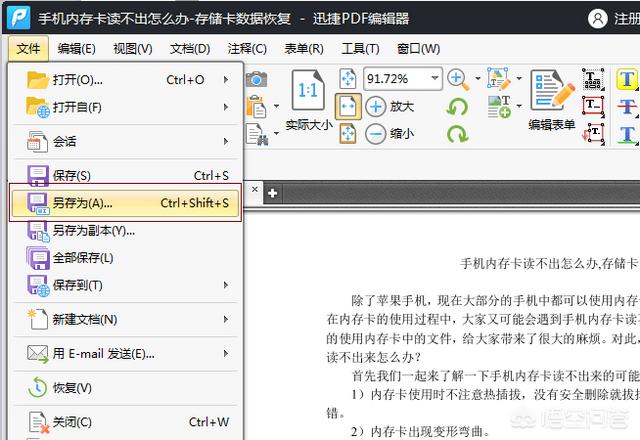The height and width of the screenshot is (440, 640).
Task: Expand the zoom tool dropdown arrow
Action: coord(478,78)
